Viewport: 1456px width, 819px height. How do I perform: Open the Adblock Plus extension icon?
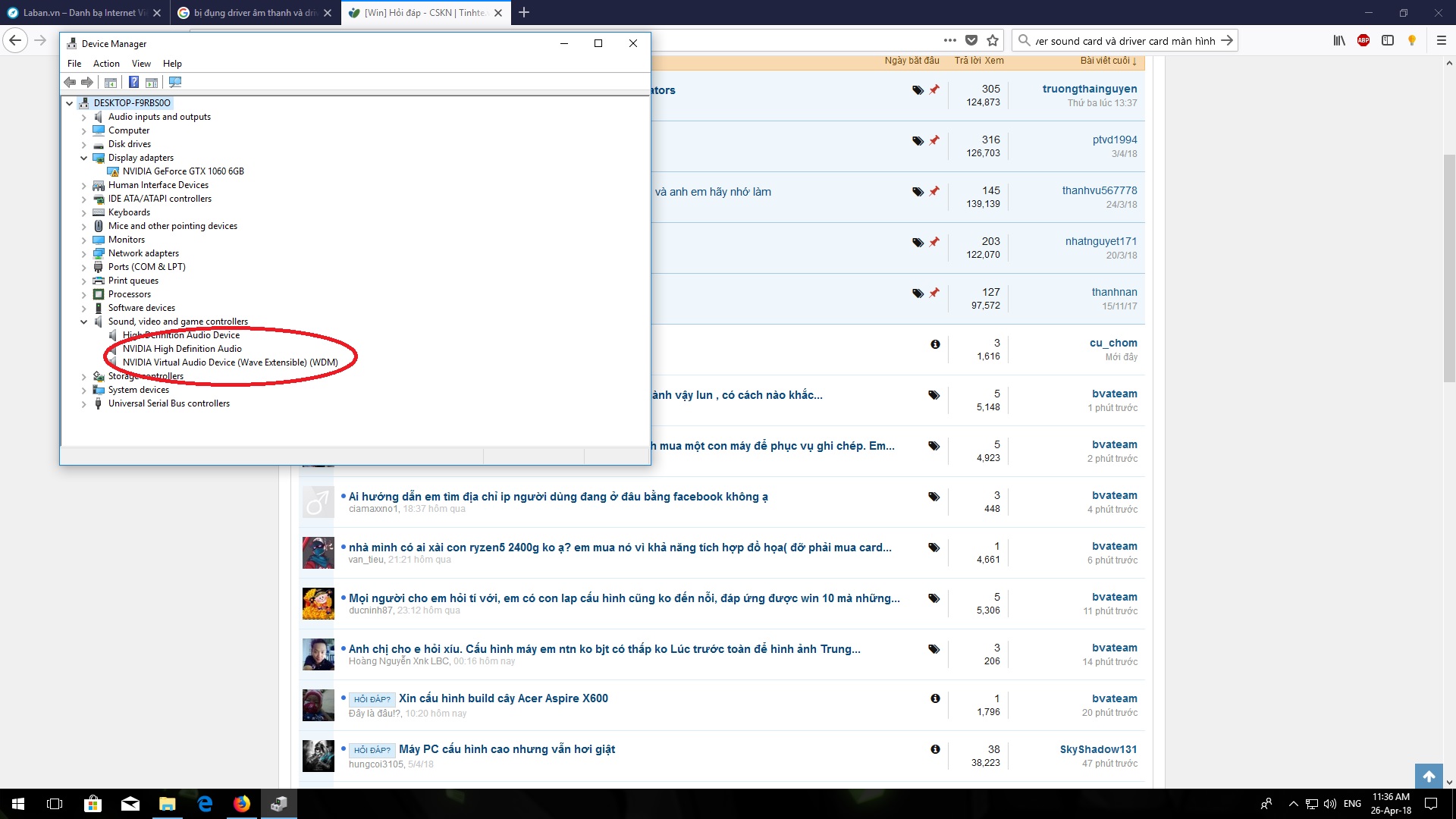click(x=1363, y=40)
